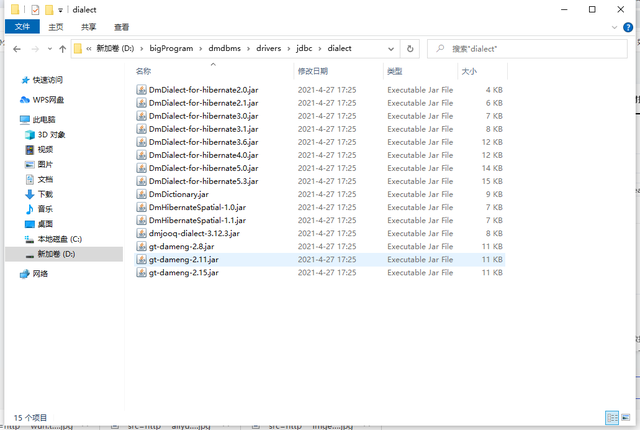Open 3D 对象 folder in the sidebar
This screenshot has height=430, width=640.
[x=51, y=135]
